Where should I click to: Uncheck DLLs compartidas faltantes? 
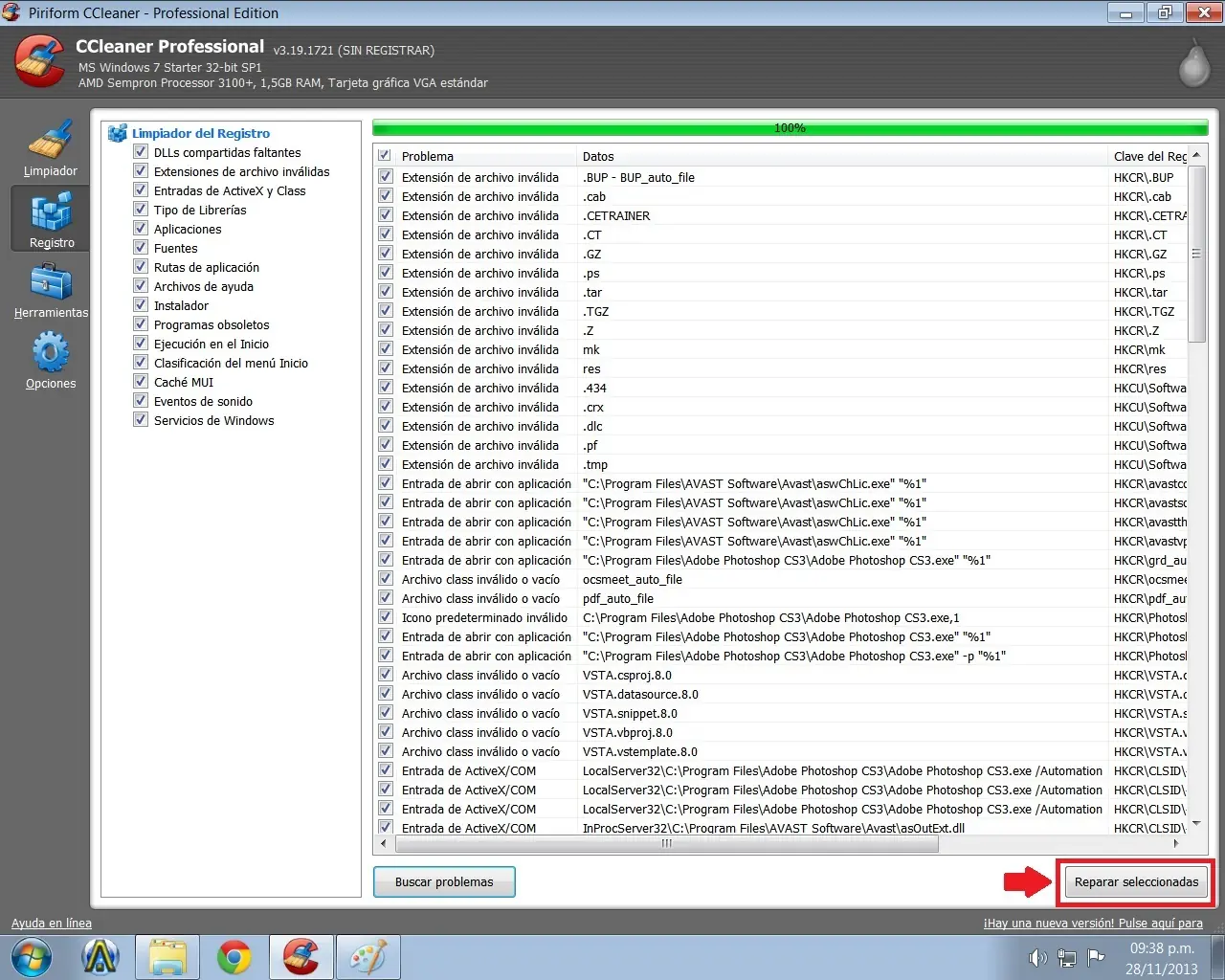pyautogui.click(x=141, y=152)
